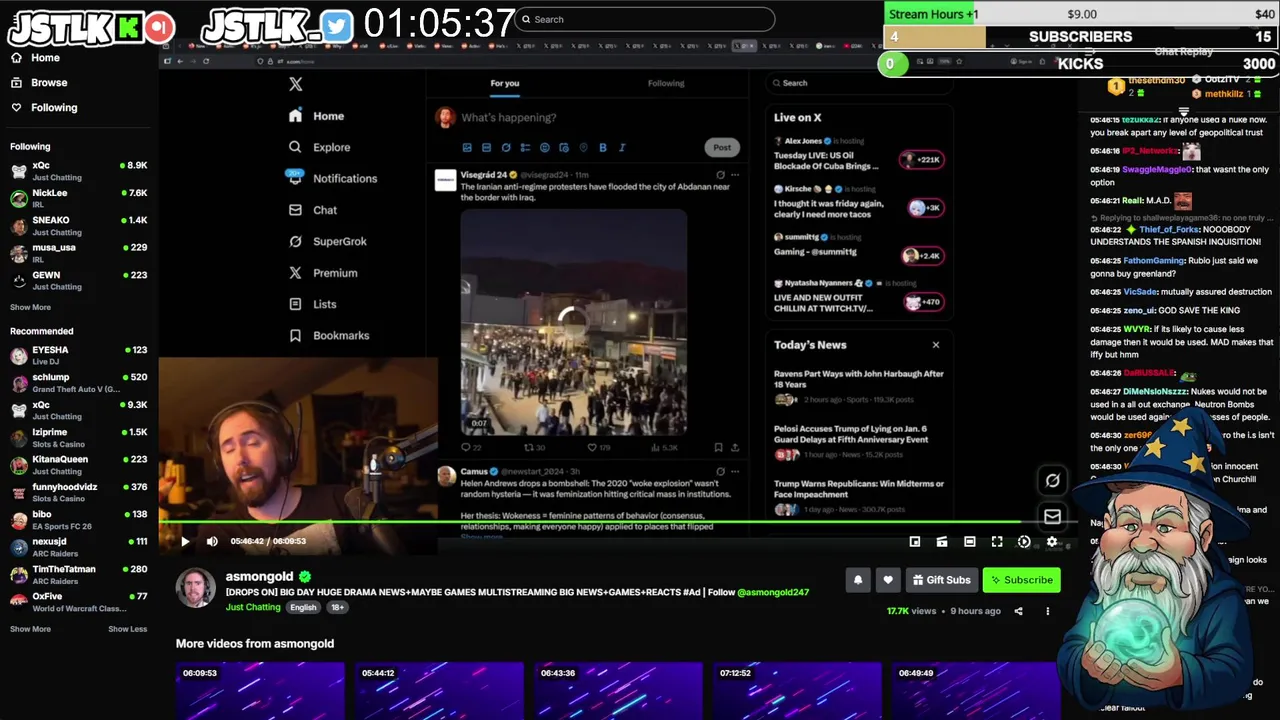Open the 05:44:12 video thumbnail
This screenshot has width=1280, height=720.
tap(439, 690)
